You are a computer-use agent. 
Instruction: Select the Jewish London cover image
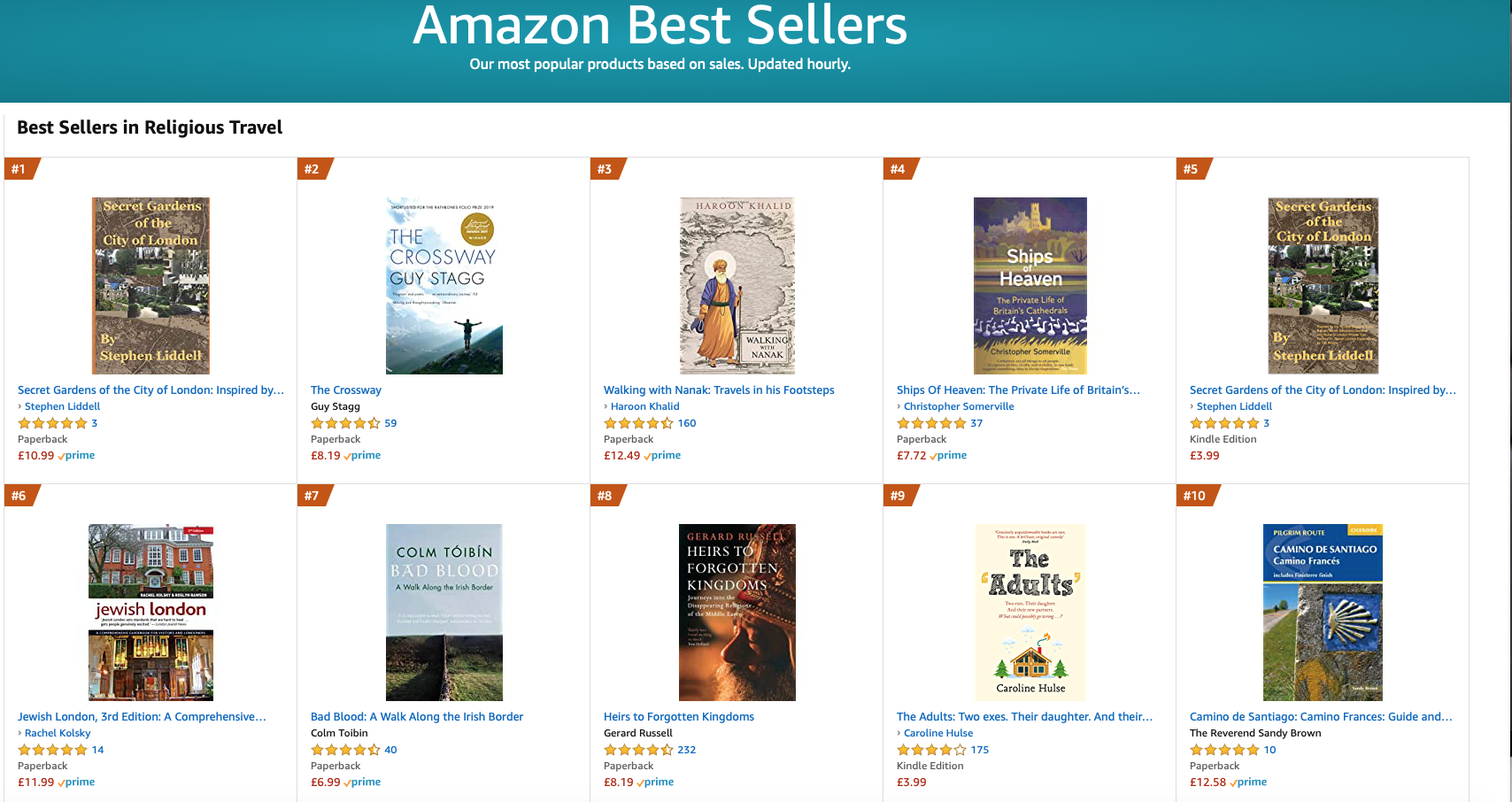tap(150, 612)
